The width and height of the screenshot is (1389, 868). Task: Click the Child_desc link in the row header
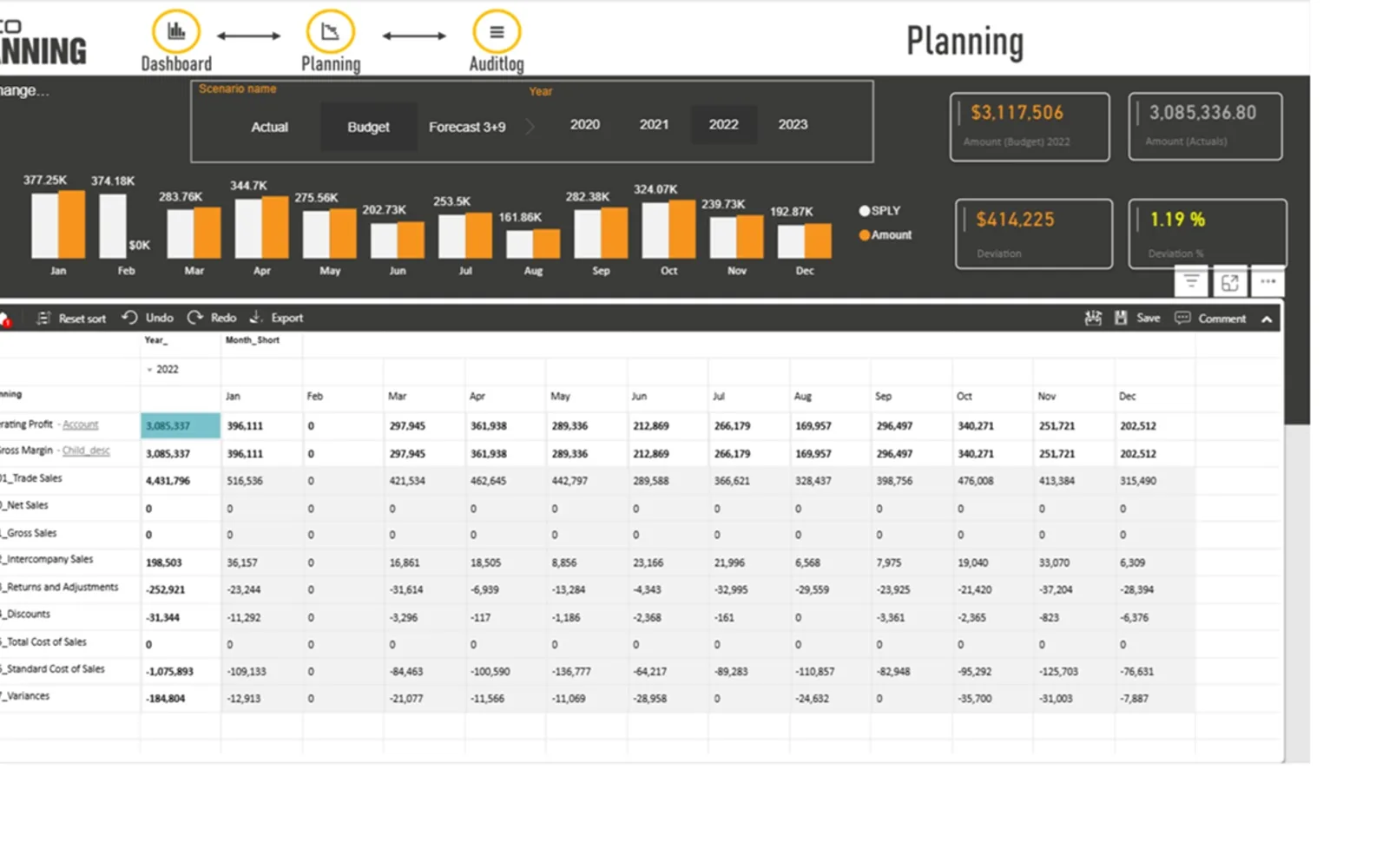click(x=86, y=450)
